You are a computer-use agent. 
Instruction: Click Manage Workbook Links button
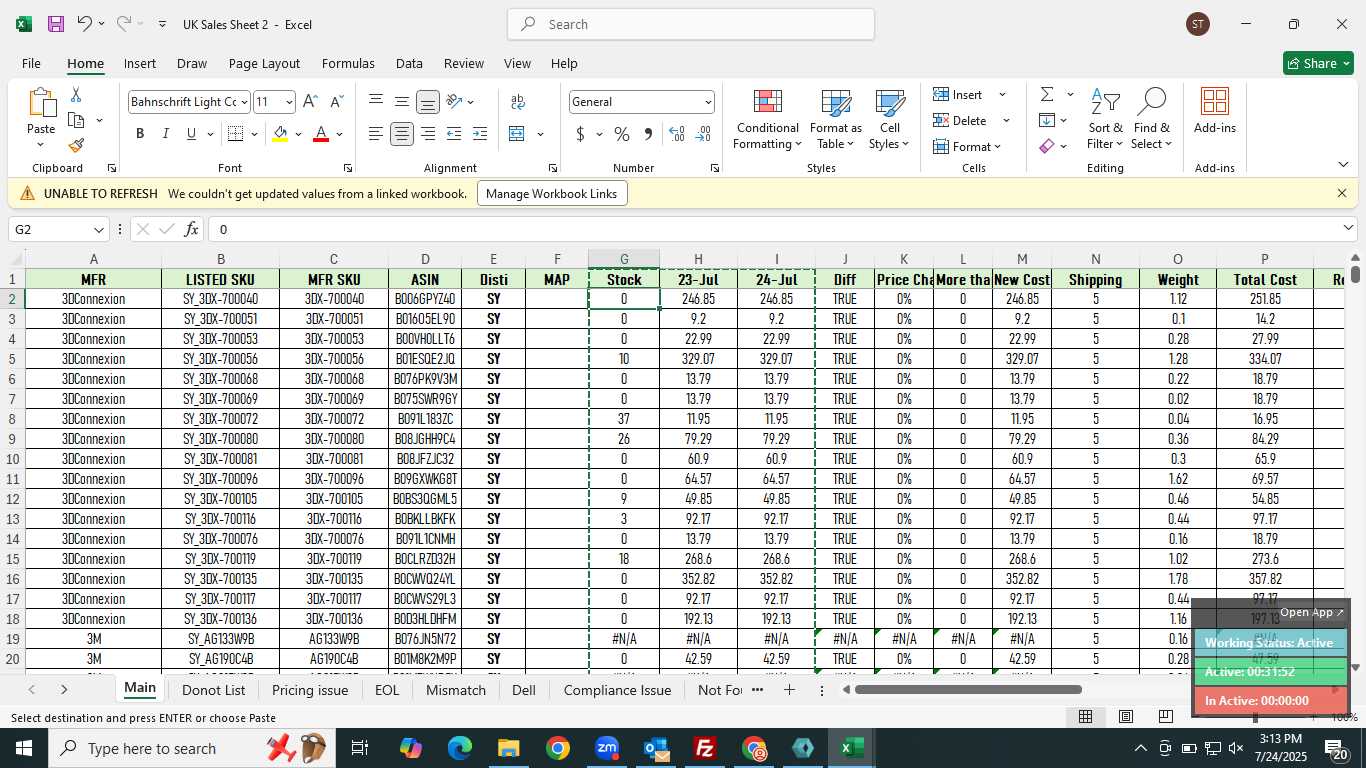[x=552, y=194]
